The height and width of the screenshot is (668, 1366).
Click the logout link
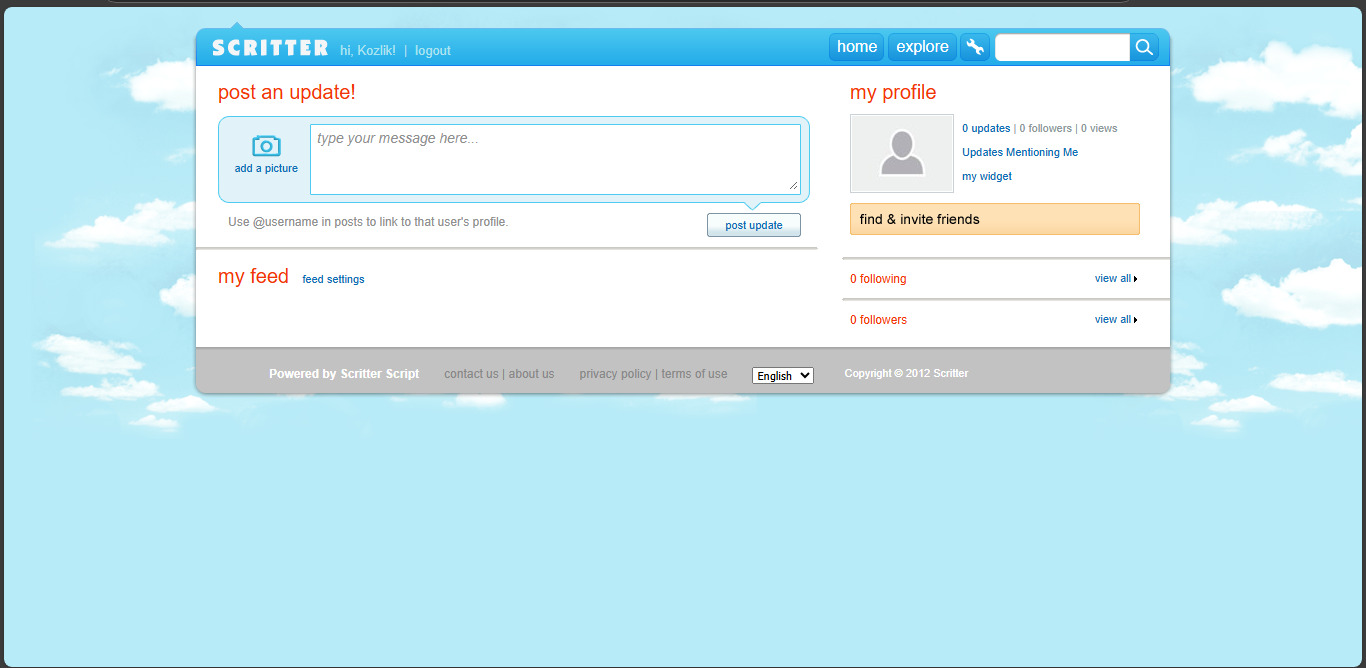pos(433,51)
